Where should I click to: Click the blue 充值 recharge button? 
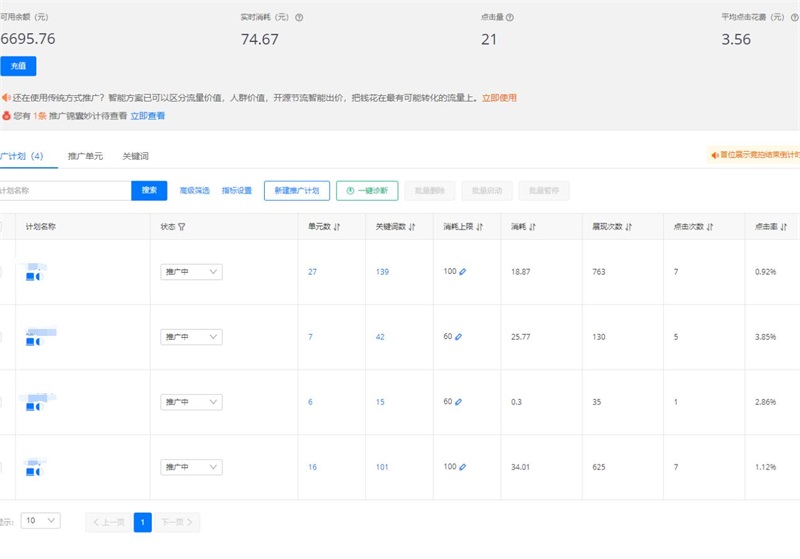(18, 66)
